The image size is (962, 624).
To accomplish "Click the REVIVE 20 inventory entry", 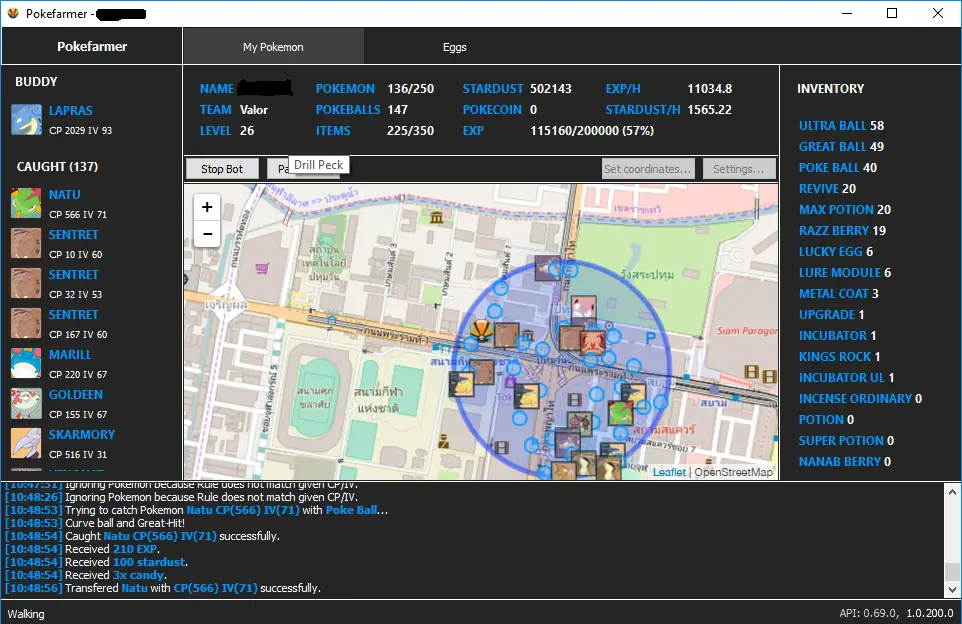I will pyautogui.click(x=827, y=188).
